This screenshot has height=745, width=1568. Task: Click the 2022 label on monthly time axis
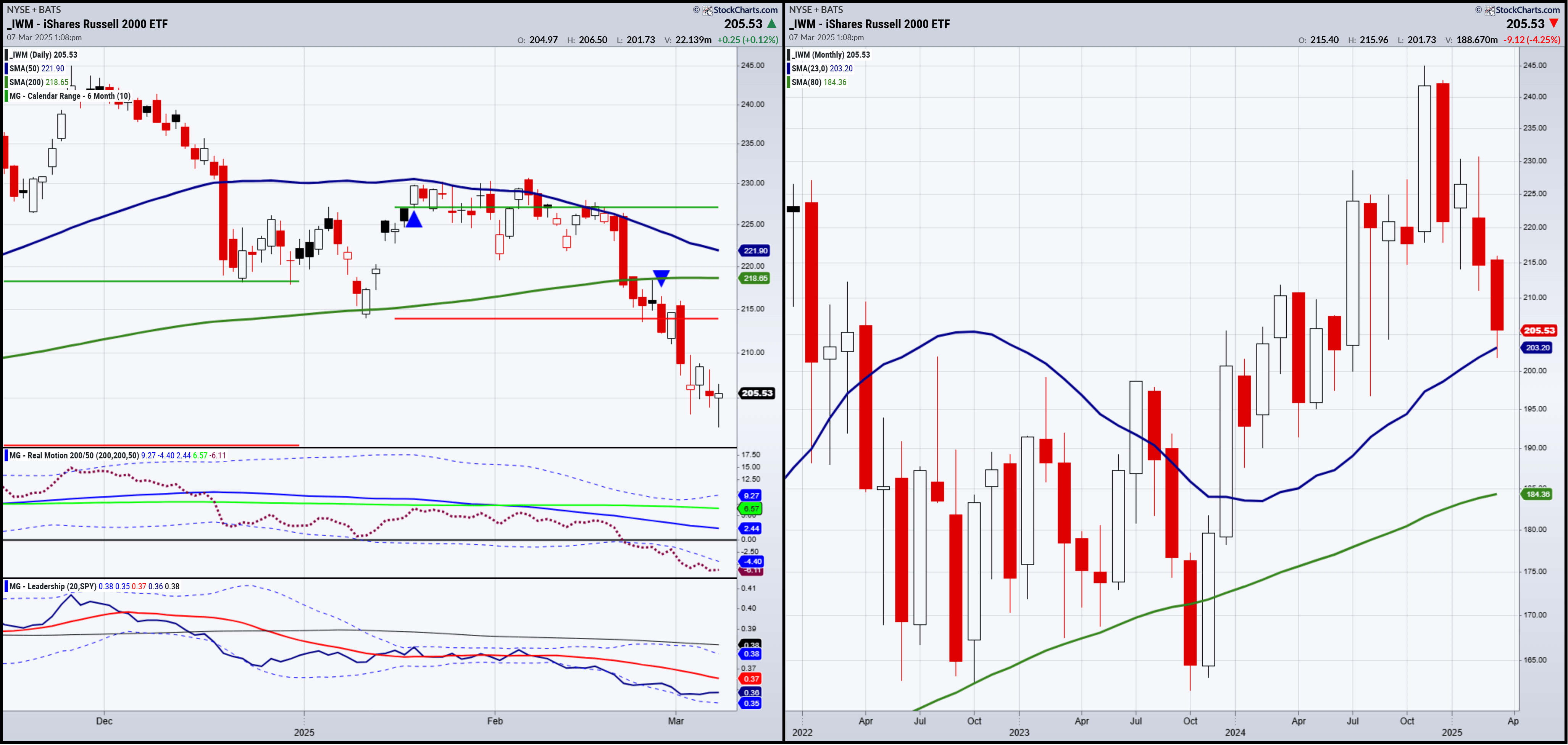click(x=802, y=732)
